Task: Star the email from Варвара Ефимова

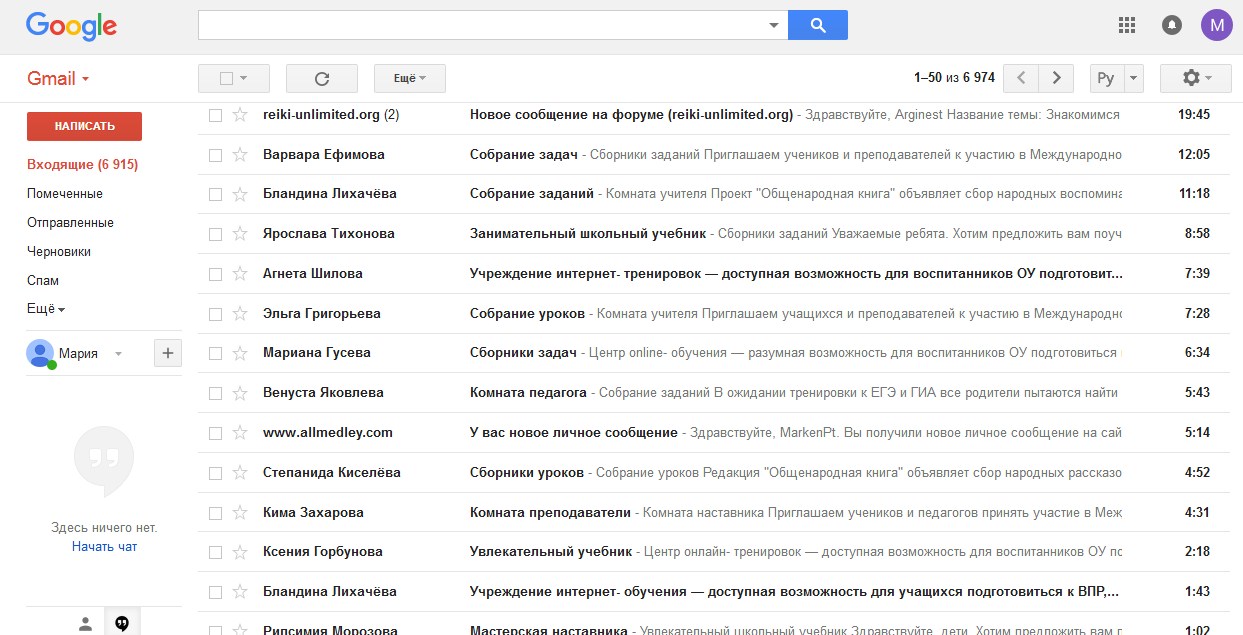Action: [240, 155]
